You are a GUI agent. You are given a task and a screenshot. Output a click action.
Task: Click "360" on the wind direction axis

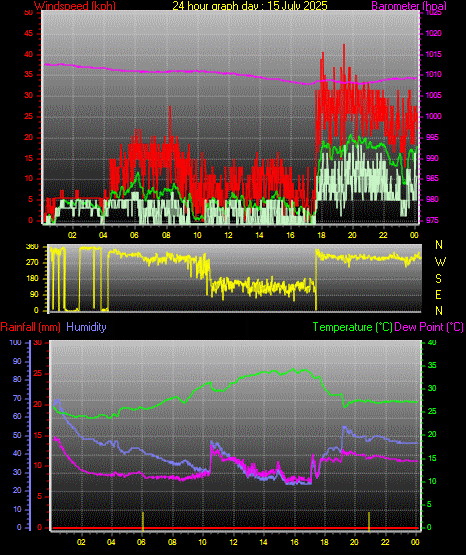pos(32,247)
